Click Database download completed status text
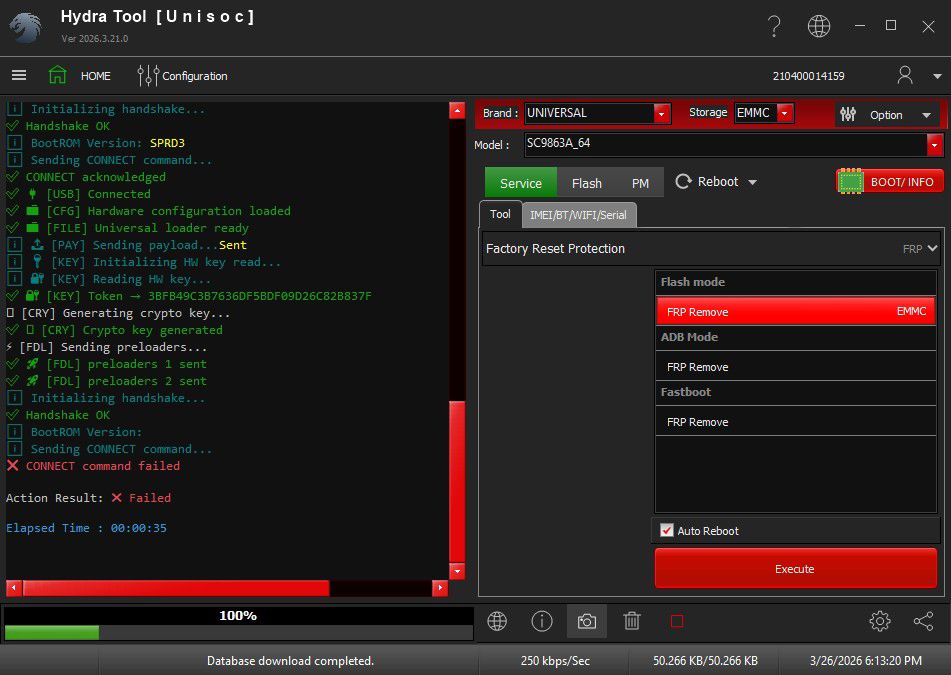This screenshot has height=675, width=951. [290, 660]
